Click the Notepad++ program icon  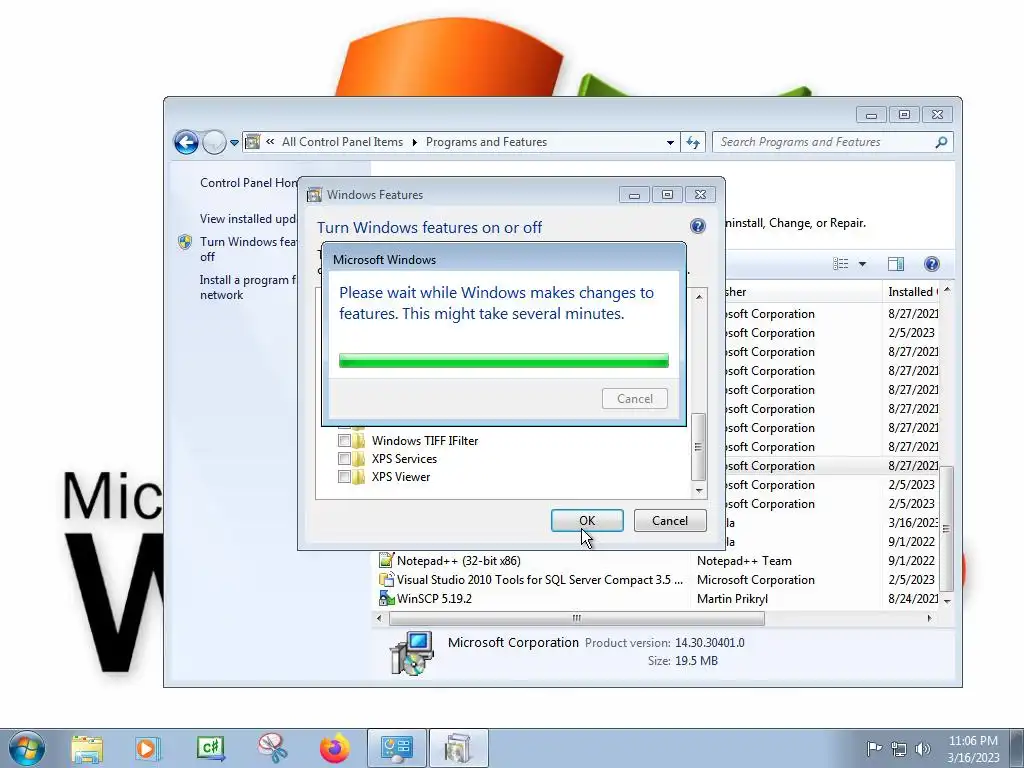click(x=387, y=560)
